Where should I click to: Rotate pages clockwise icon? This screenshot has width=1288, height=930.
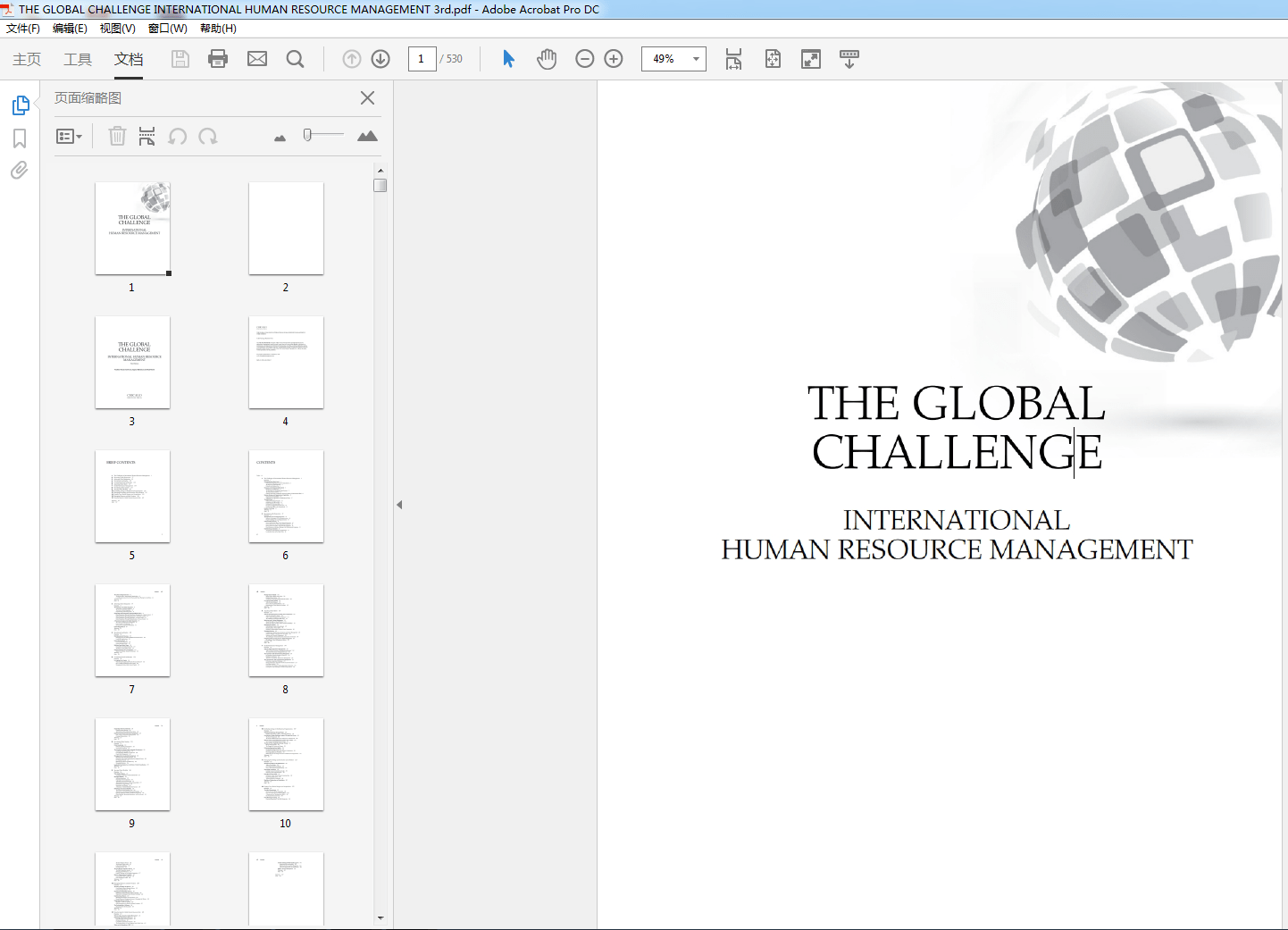pyautogui.click(x=208, y=137)
